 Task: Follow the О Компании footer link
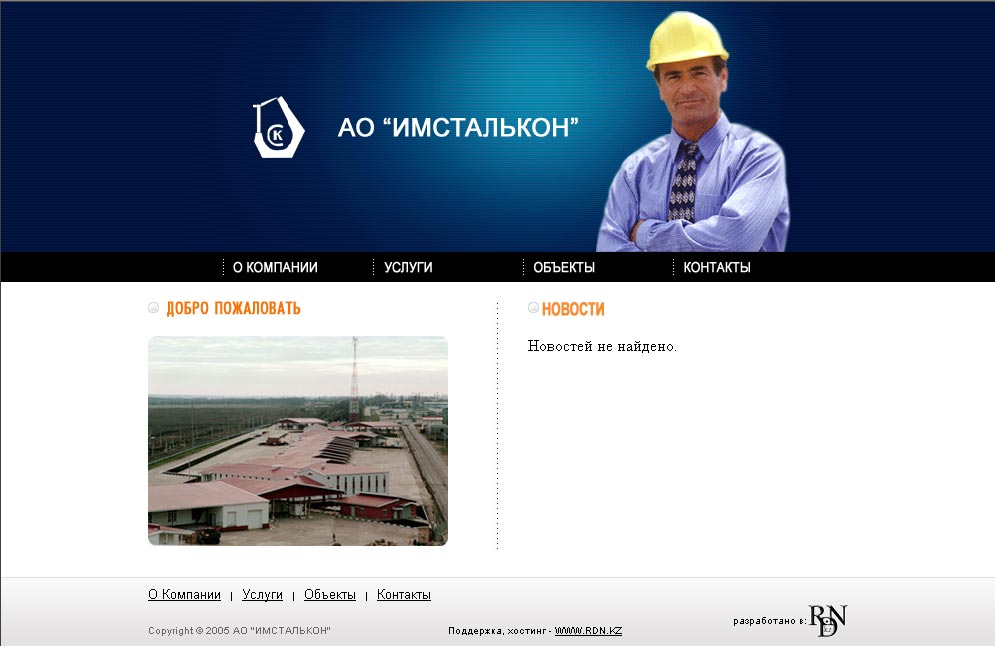[x=183, y=594]
